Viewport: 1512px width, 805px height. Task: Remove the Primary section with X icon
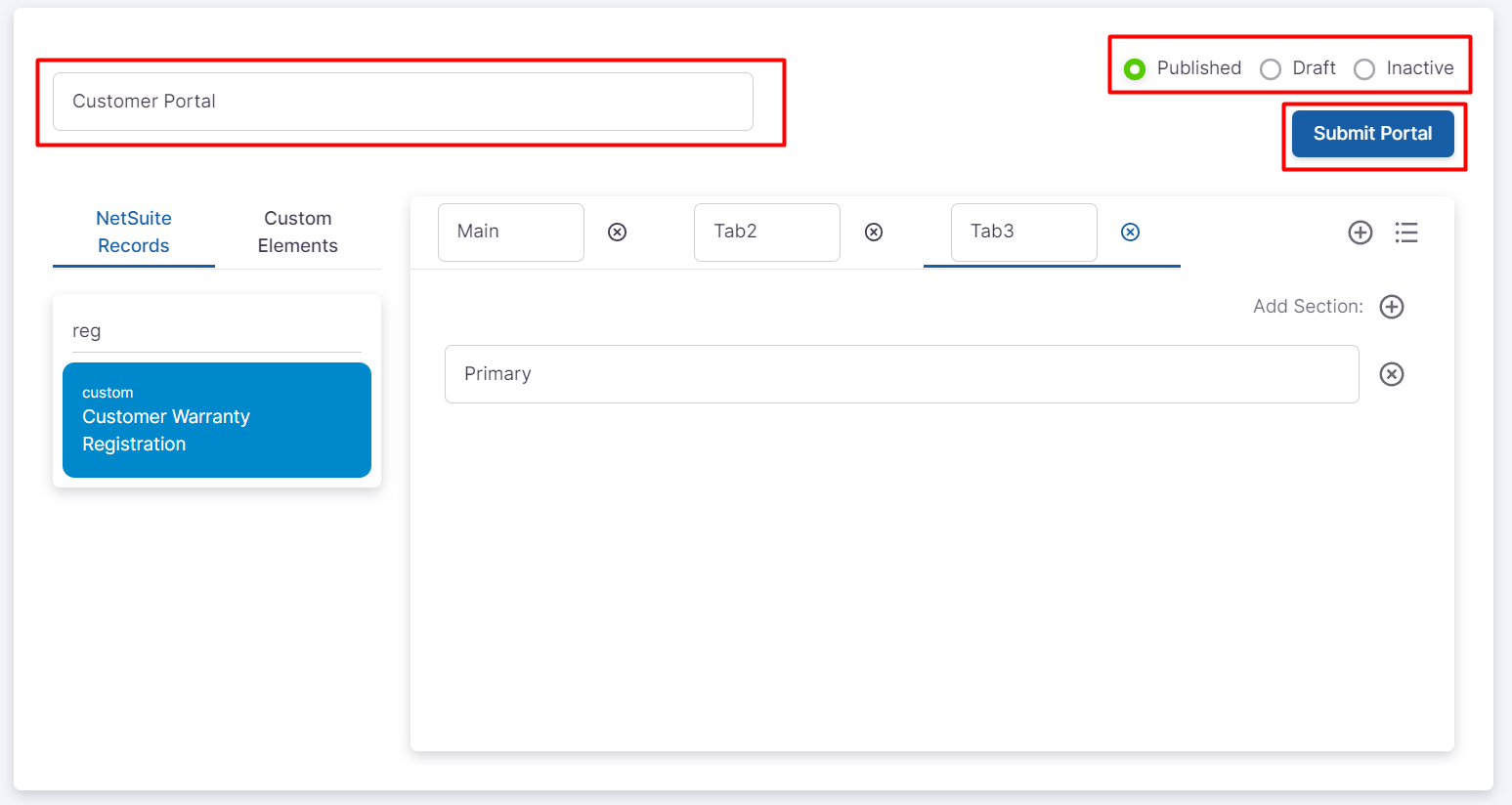[1391, 374]
